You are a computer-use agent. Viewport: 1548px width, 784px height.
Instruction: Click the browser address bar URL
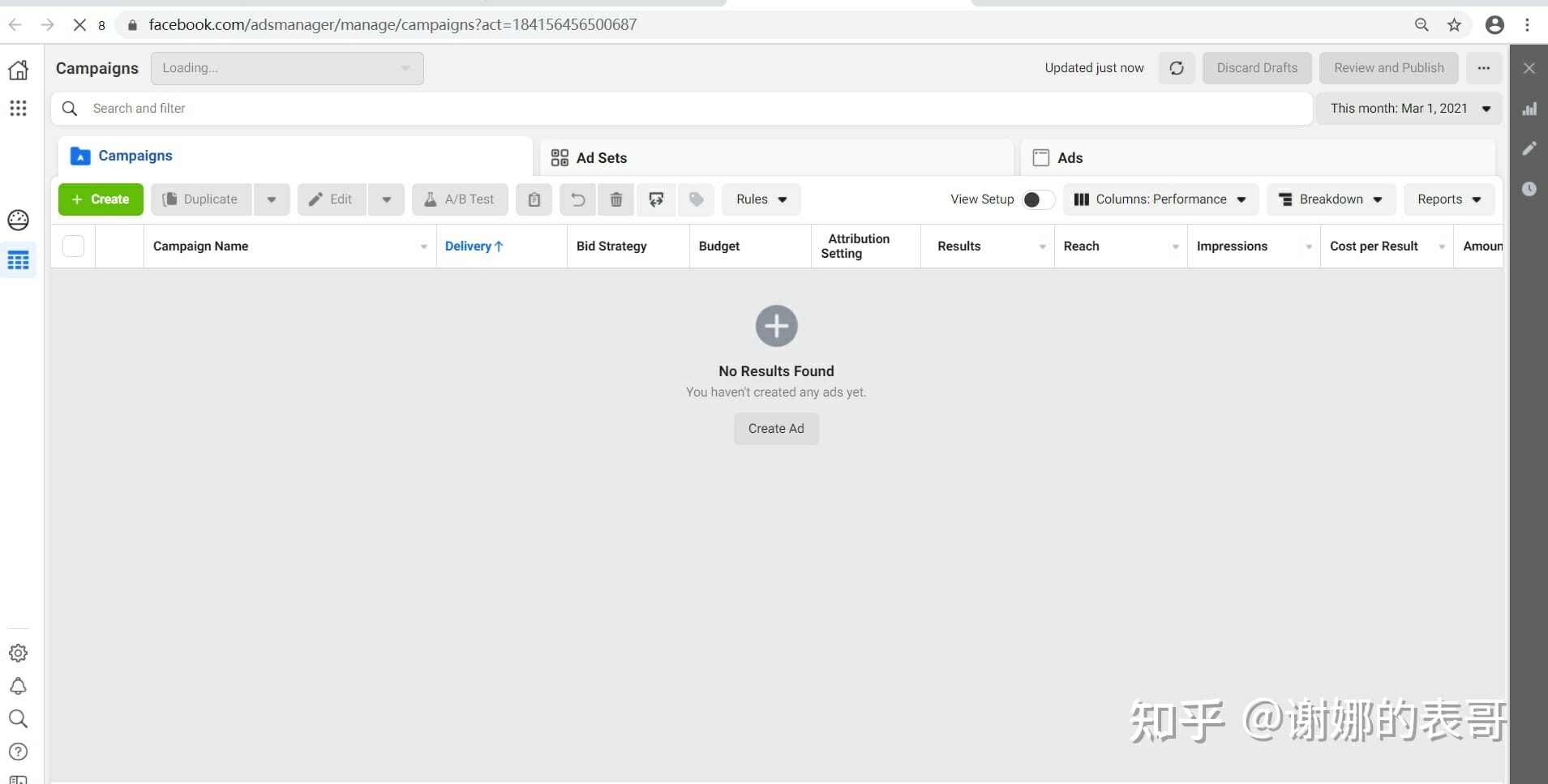pos(392,25)
